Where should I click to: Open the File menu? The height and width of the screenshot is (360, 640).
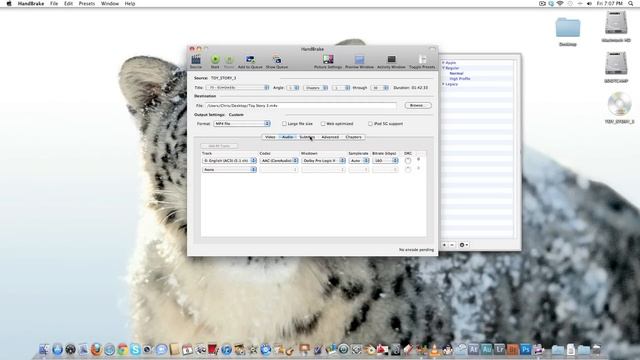pos(54,3)
